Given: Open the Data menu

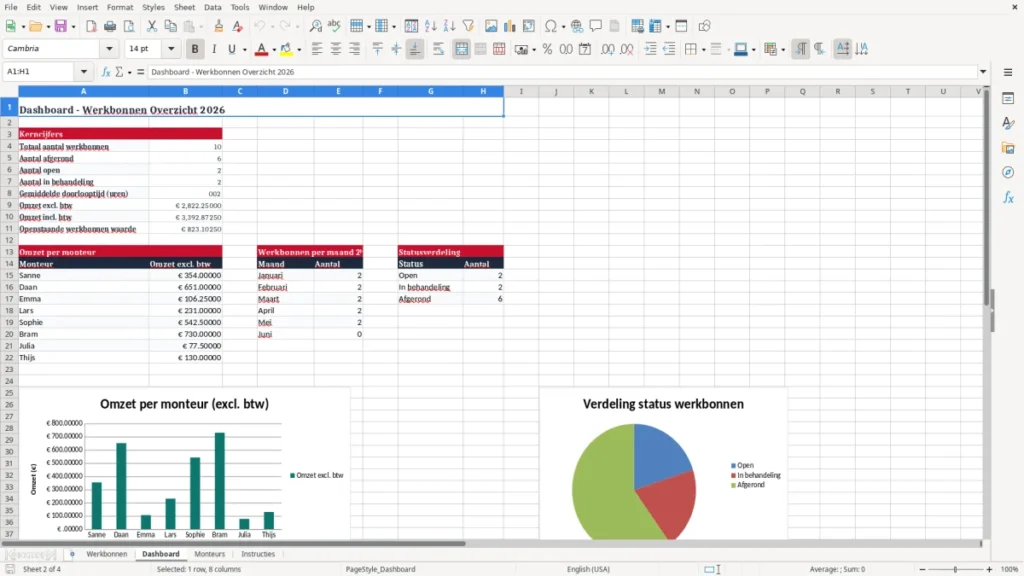Looking at the screenshot, I should point(212,7).
